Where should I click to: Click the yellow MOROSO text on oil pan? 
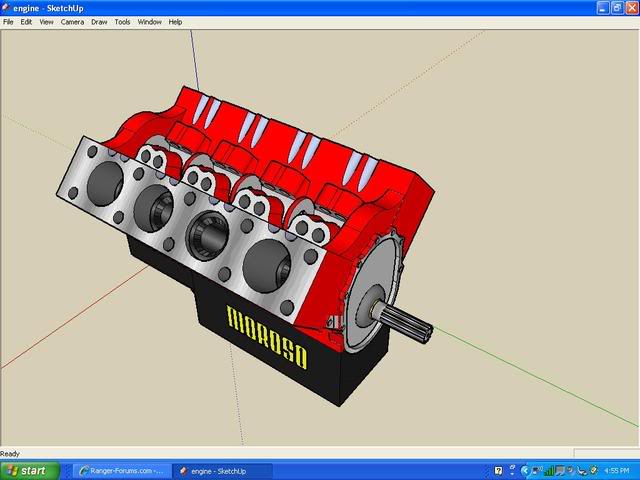(267, 337)
